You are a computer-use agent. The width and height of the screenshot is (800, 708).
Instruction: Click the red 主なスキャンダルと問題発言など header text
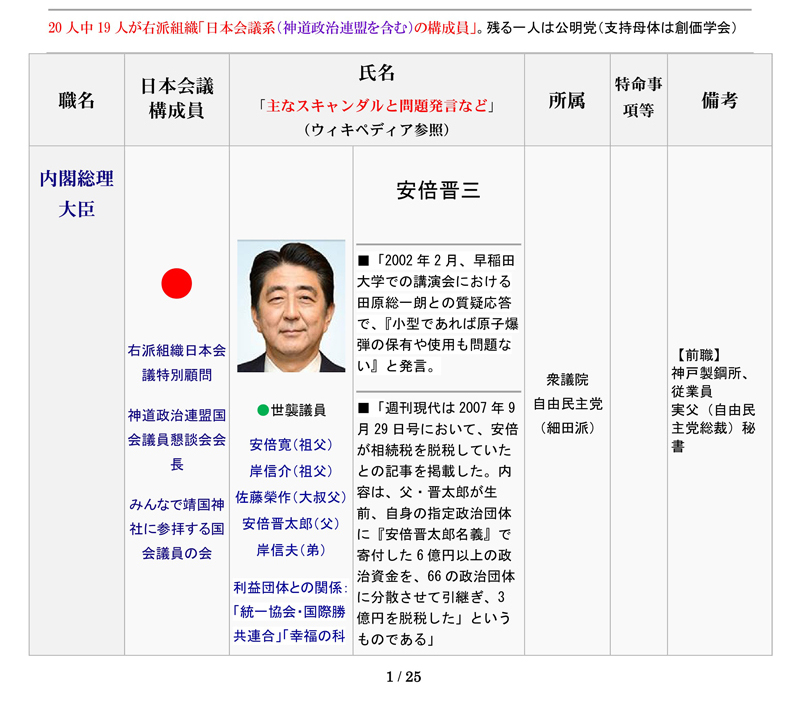coord(376,104)
